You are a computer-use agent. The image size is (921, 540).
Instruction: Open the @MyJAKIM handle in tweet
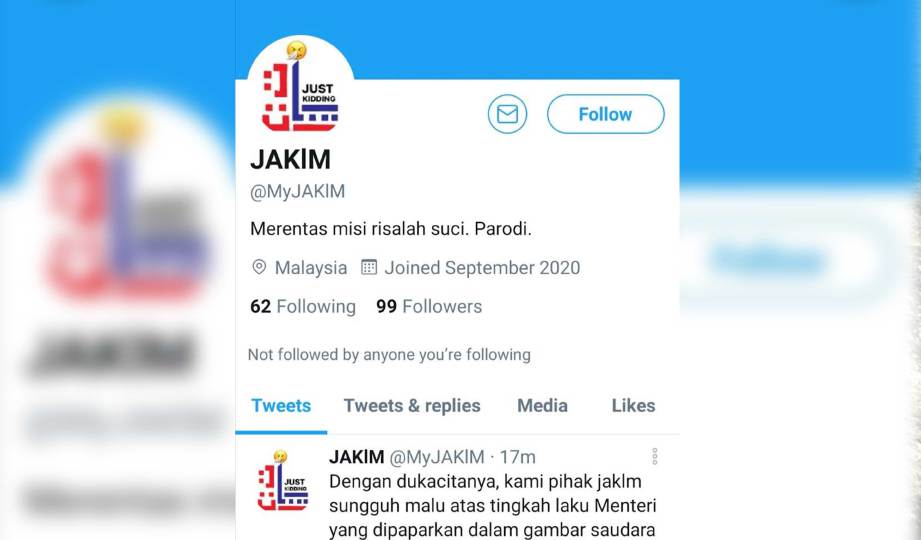pyautogui.click(x=437, y=457)
